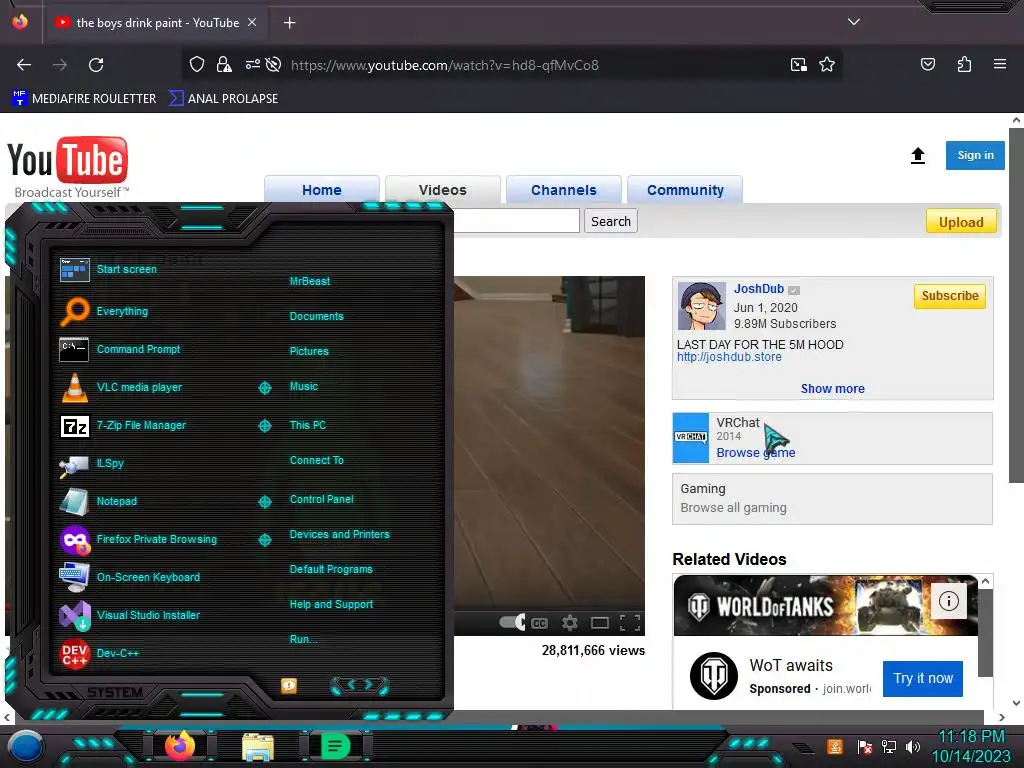Click the Start orb button

pyautogui.click(x=25, y=746)
